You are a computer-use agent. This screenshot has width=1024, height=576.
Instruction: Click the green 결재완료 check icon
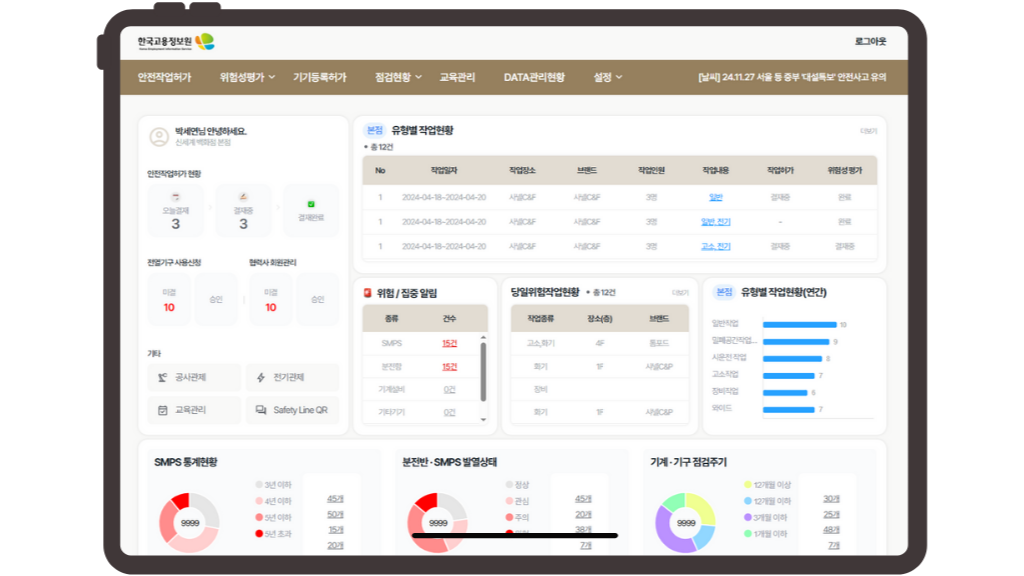311,203
